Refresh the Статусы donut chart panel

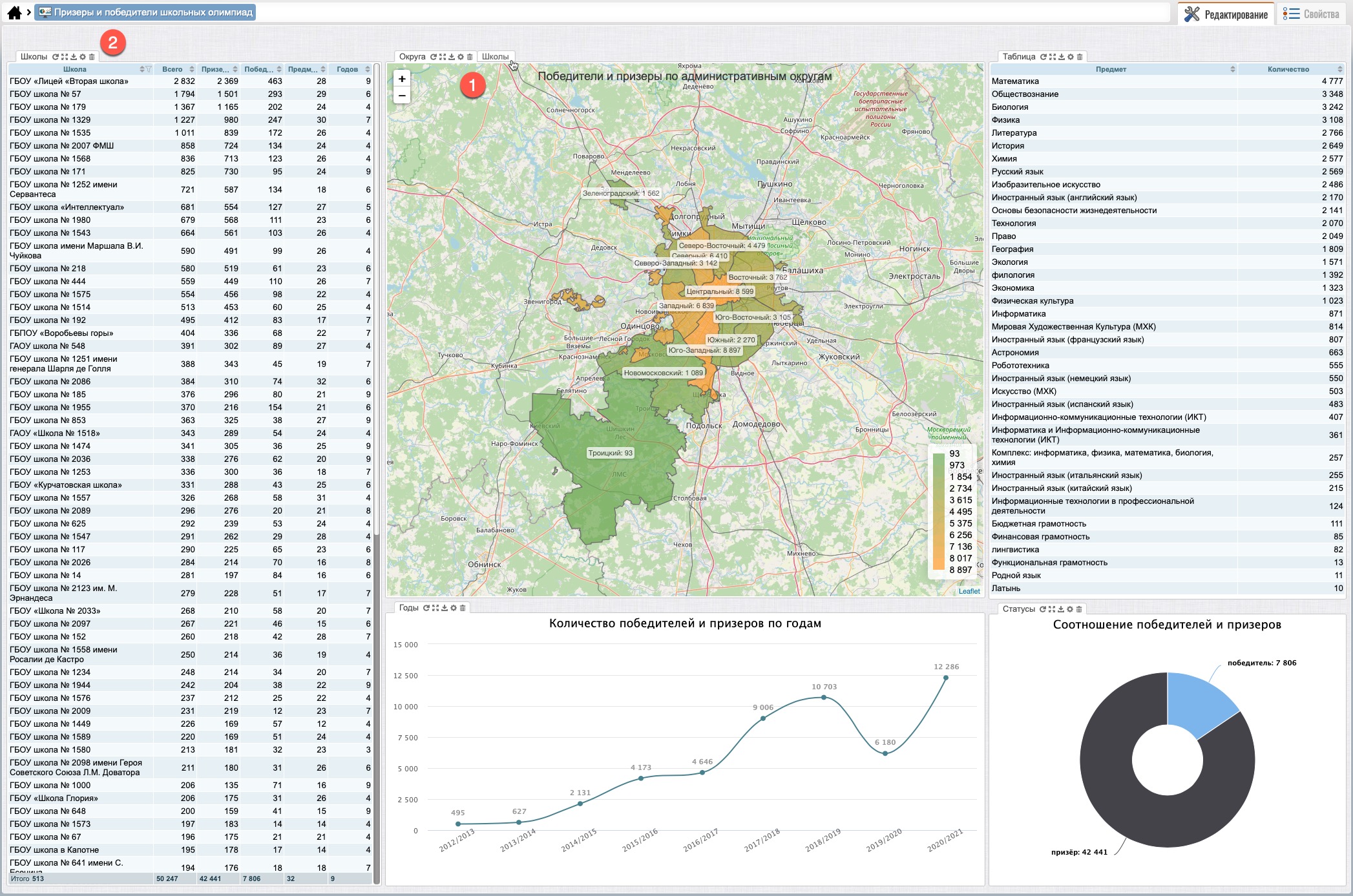pos(1043,609)
